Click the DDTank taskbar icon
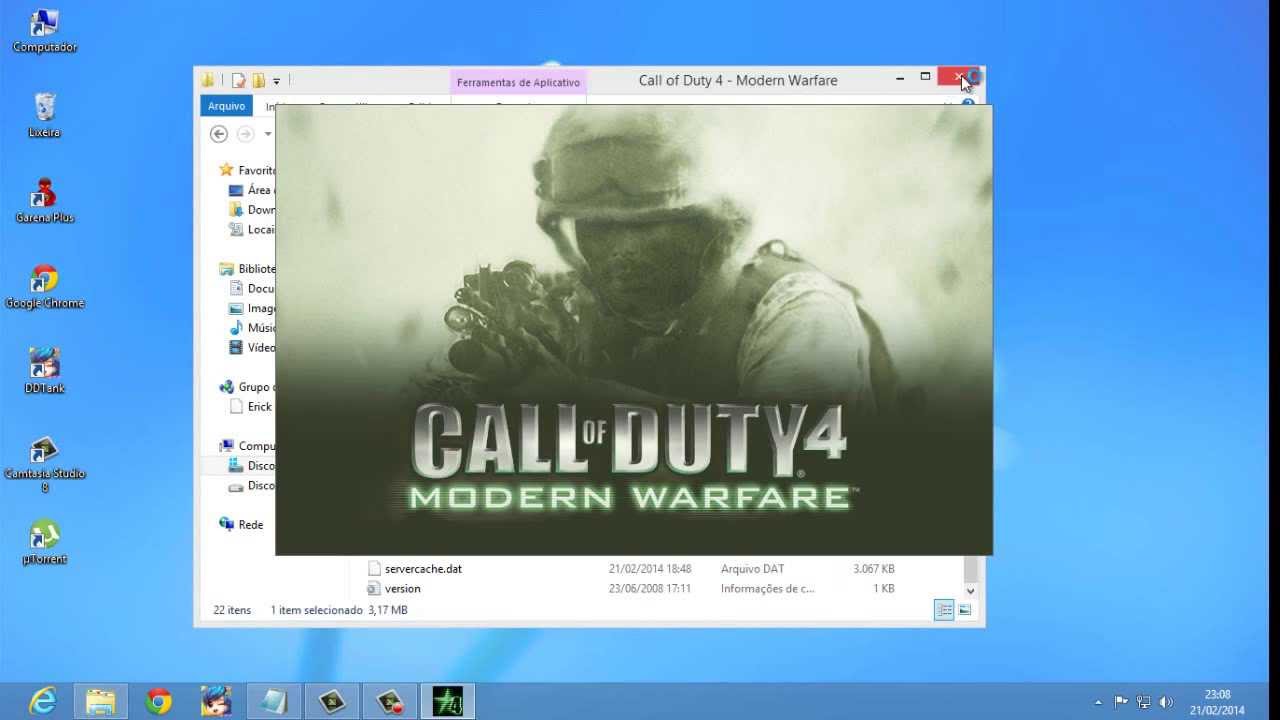This screenshot has width=1280, height=720. click(x=216, y=701)
